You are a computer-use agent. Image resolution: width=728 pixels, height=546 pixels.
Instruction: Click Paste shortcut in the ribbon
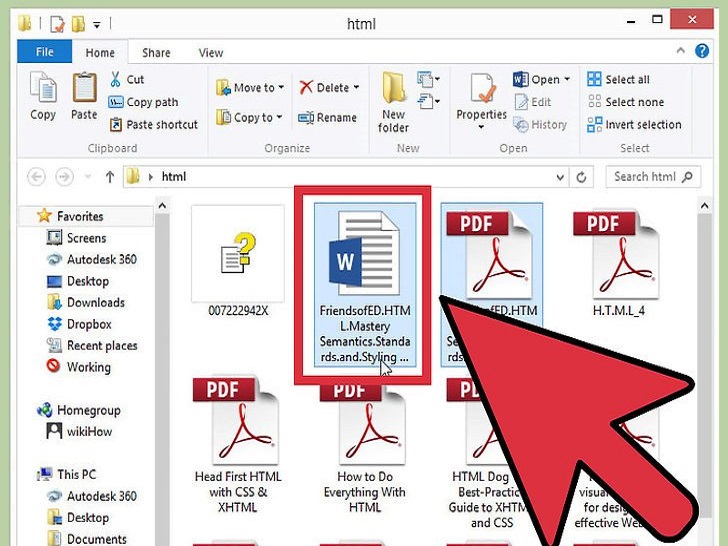pyautogui.click(x=153, y=124)
